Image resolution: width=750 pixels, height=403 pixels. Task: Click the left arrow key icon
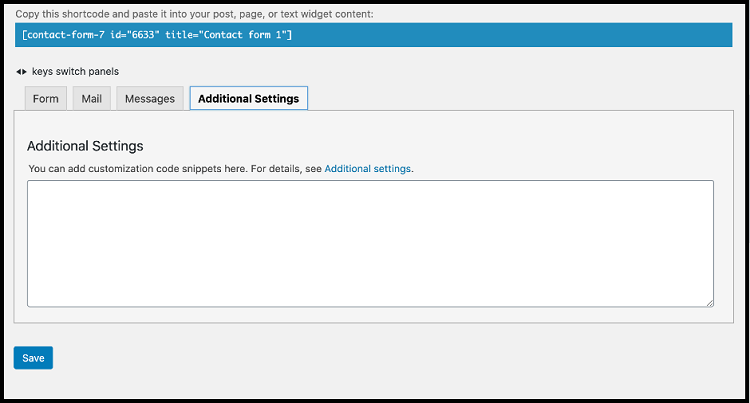(18, 72)
